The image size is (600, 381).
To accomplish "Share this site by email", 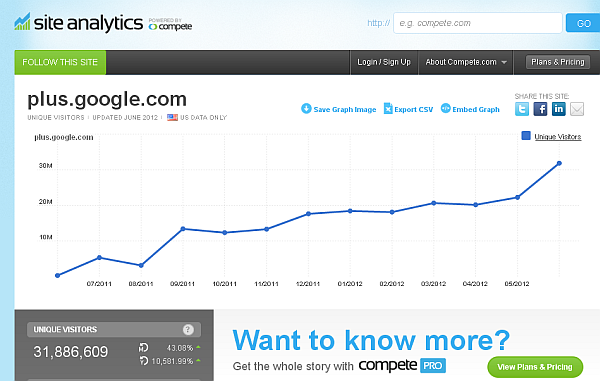I will (577, 109).
